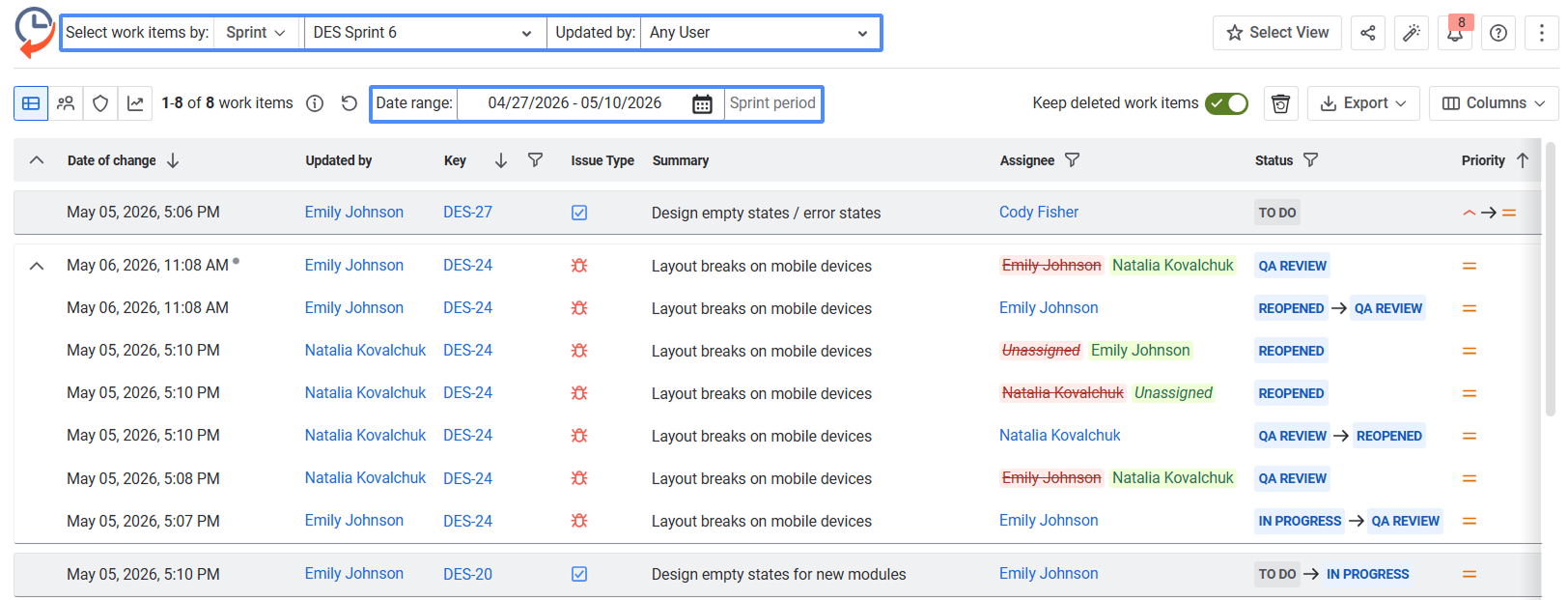Viewport: 1568px width, 600px height.
Task: Open notifications bell with 8 badge
Action: click(x=1455, y=33)
